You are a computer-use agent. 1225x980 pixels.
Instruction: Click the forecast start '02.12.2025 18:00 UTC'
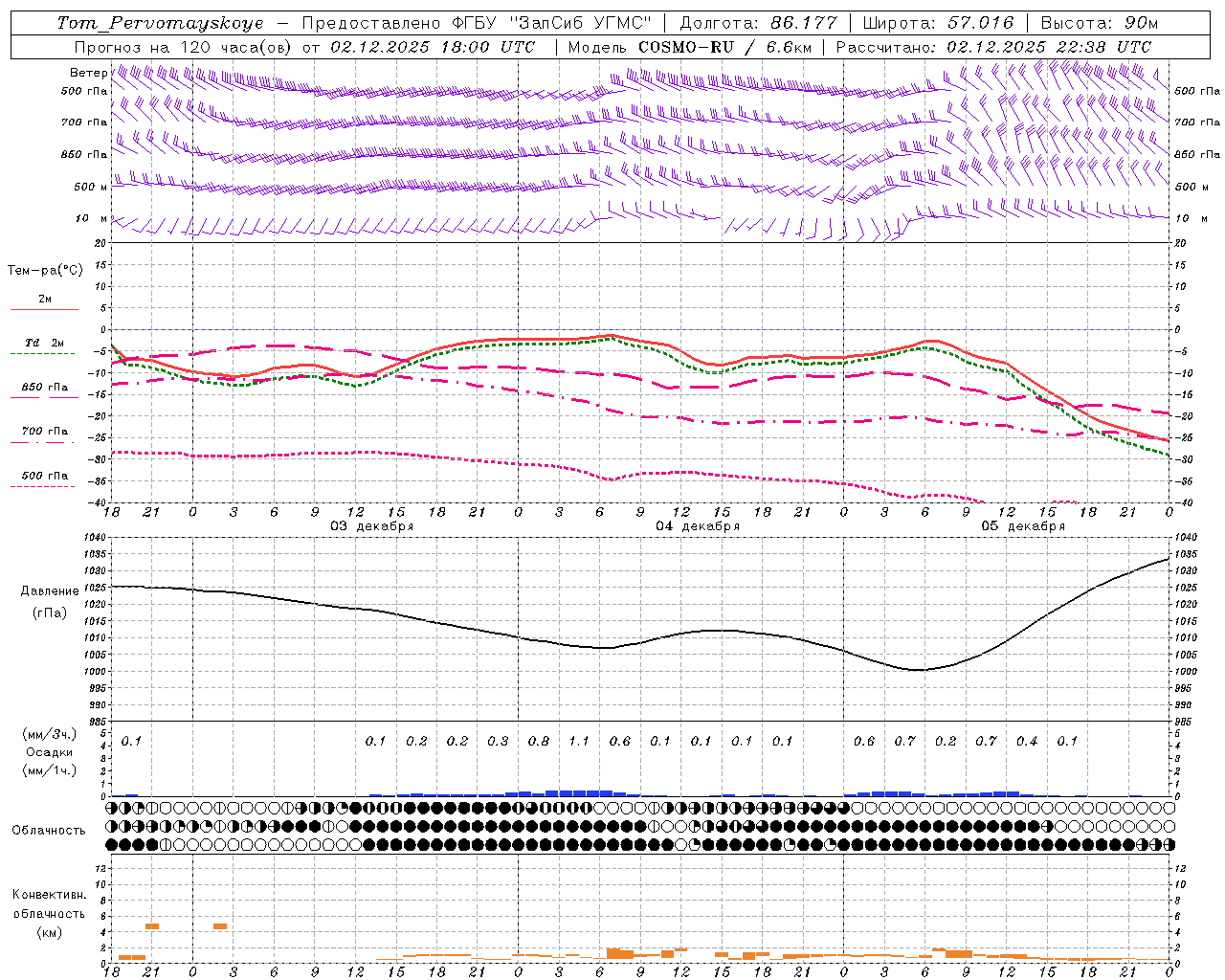pyautogui.click(x=432, y=46)
